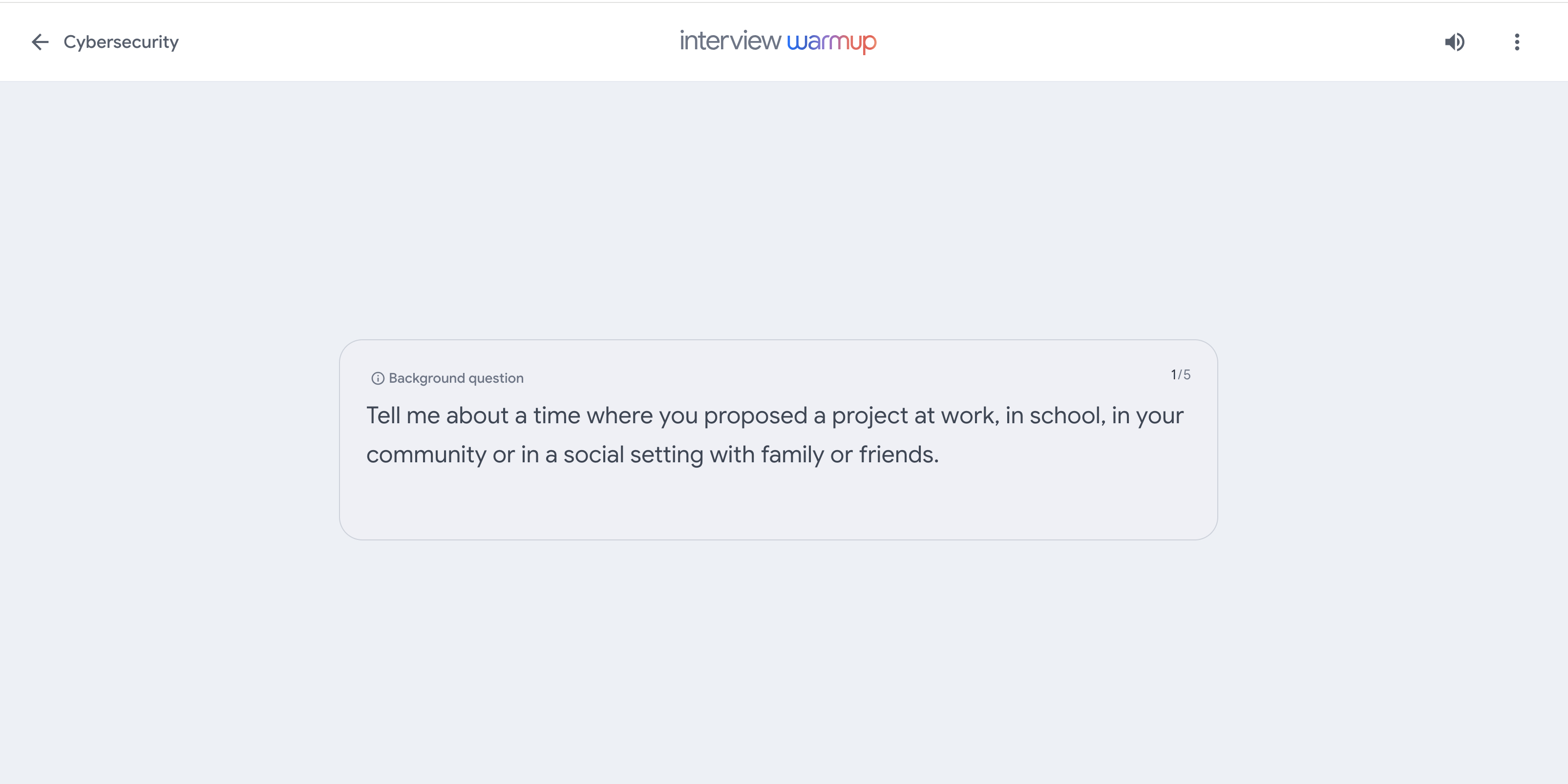Image resolution: width=1568 pixels, height=784 pixels.
Task: Click the digit 5 in the counter
Action: click(x=1187, y=374)
